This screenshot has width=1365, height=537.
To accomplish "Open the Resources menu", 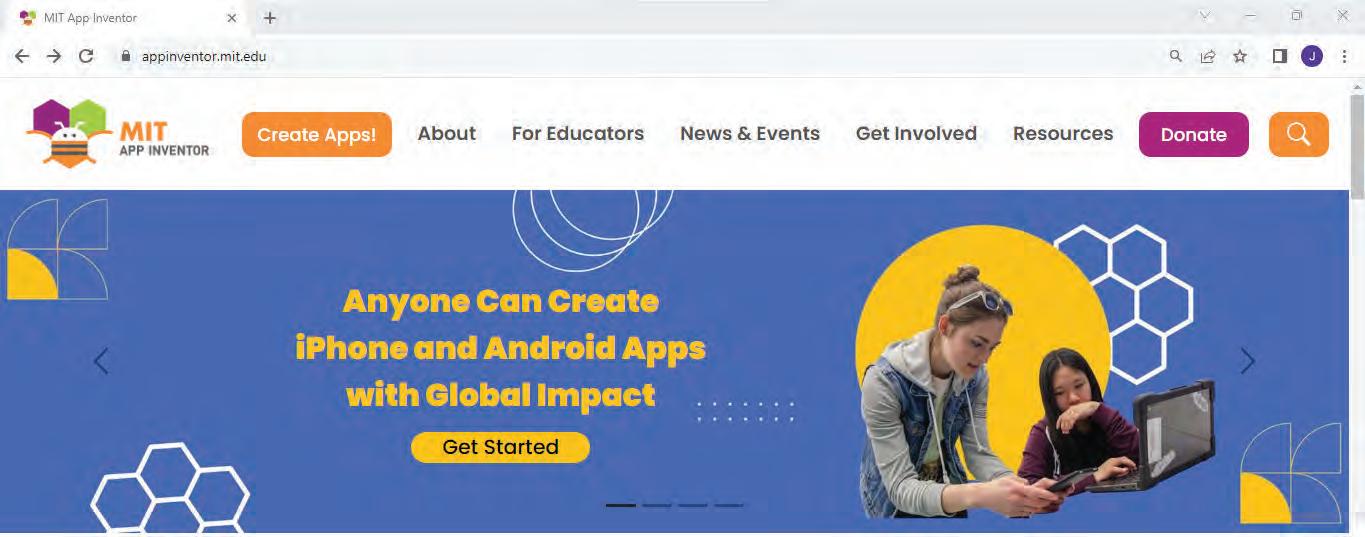I will [x=1063, y=134].
